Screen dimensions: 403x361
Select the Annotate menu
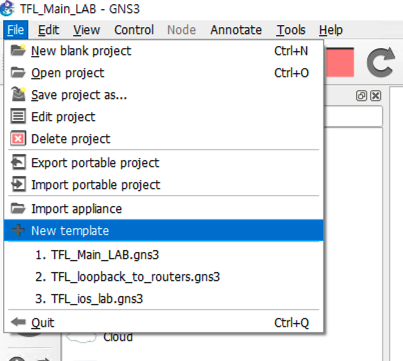coord(236,30)
